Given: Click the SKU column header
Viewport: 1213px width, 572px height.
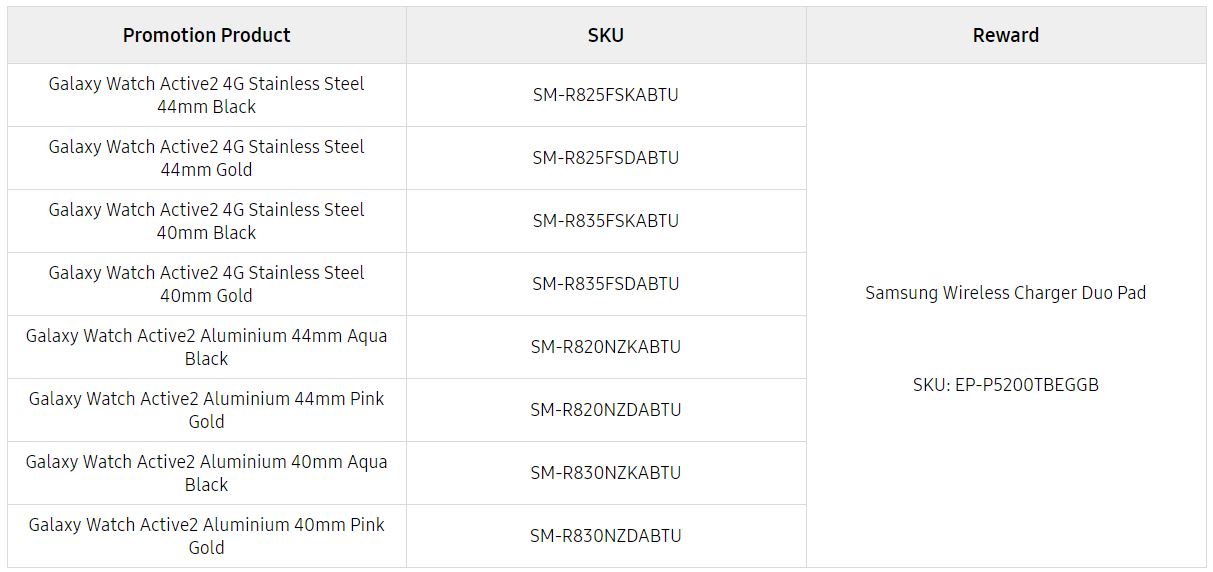Looking at the screenshot, I should (x=605, y=35).
